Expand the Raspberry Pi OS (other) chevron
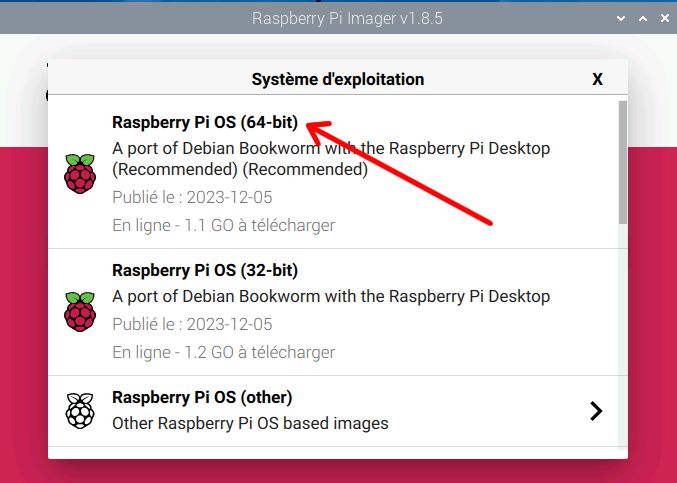 (596, 411)
